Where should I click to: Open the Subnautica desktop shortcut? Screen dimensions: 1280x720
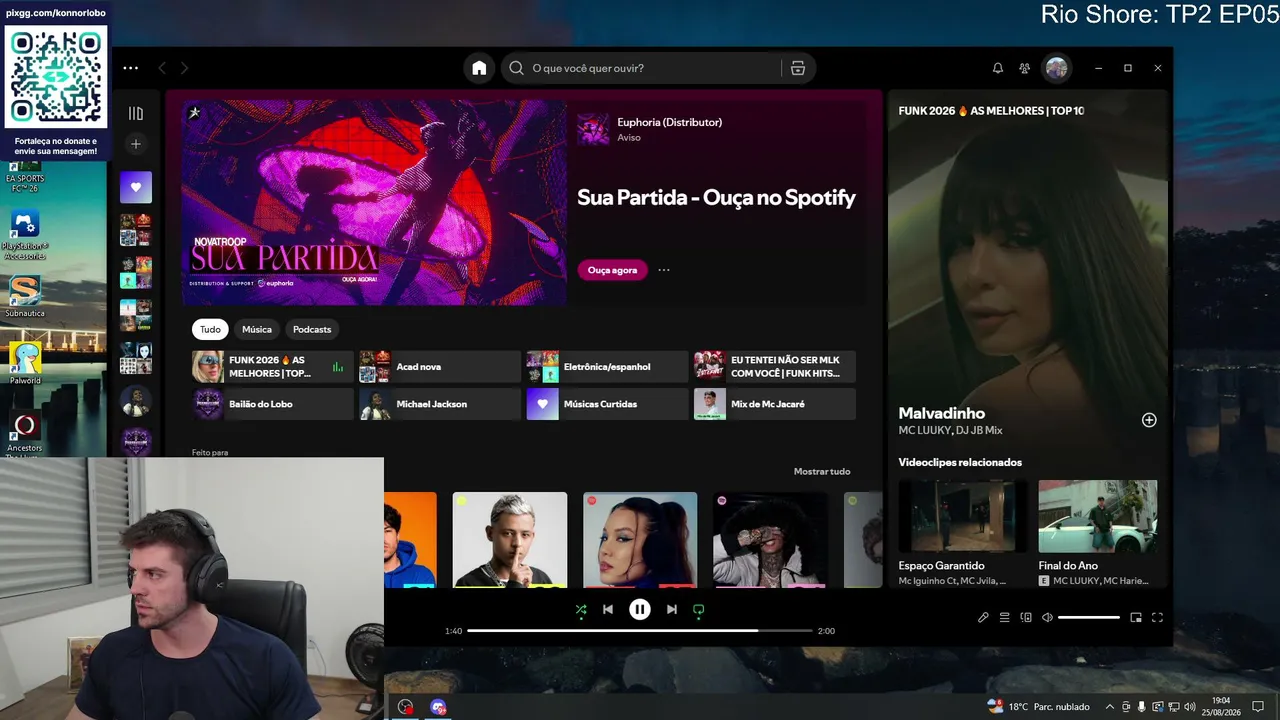(x=25, y=296)
